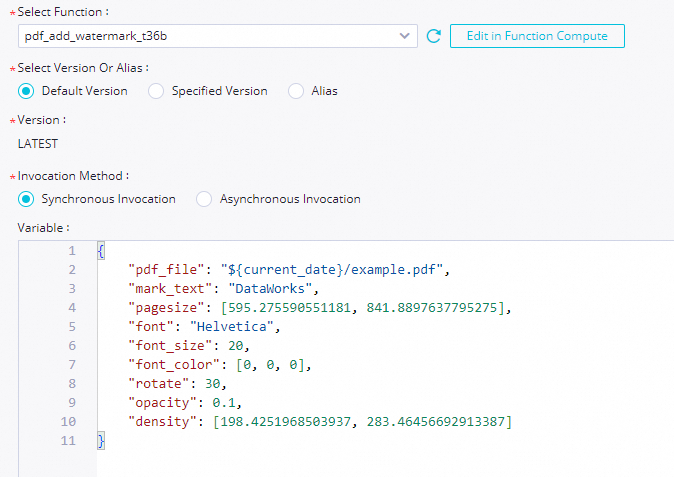Click the font_size value 20

(x=236, y=346)
